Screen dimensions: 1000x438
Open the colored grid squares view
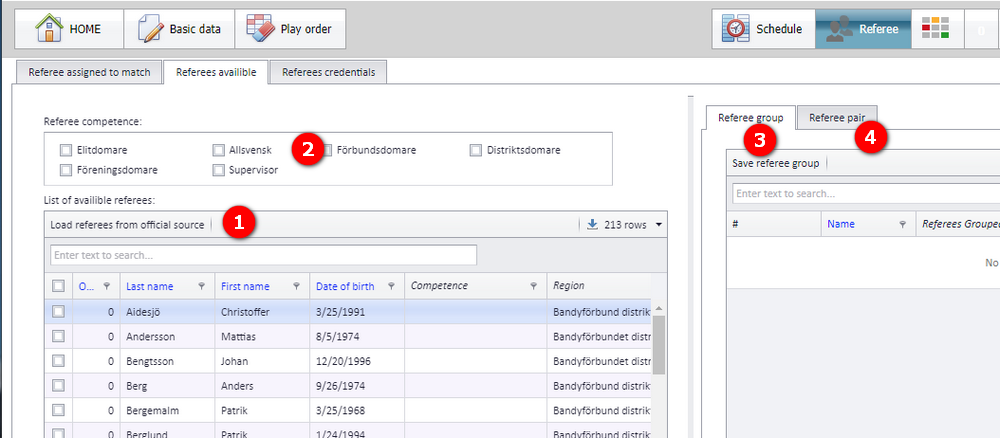935,27
